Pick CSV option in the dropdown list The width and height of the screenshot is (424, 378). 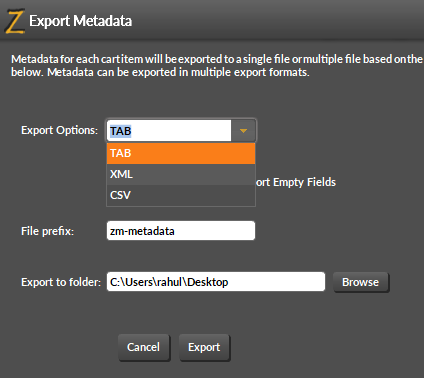[181, 195]
